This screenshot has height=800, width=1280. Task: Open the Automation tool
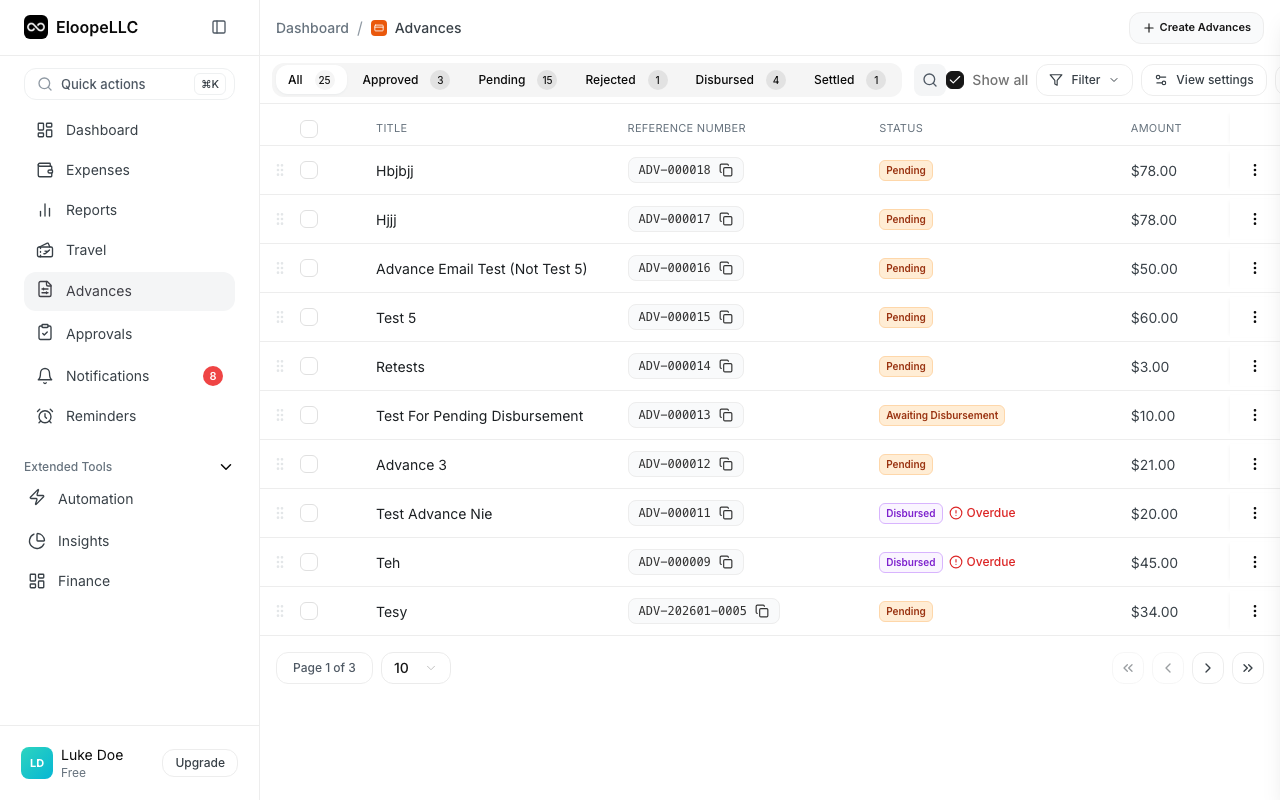[x=95, y=498]
